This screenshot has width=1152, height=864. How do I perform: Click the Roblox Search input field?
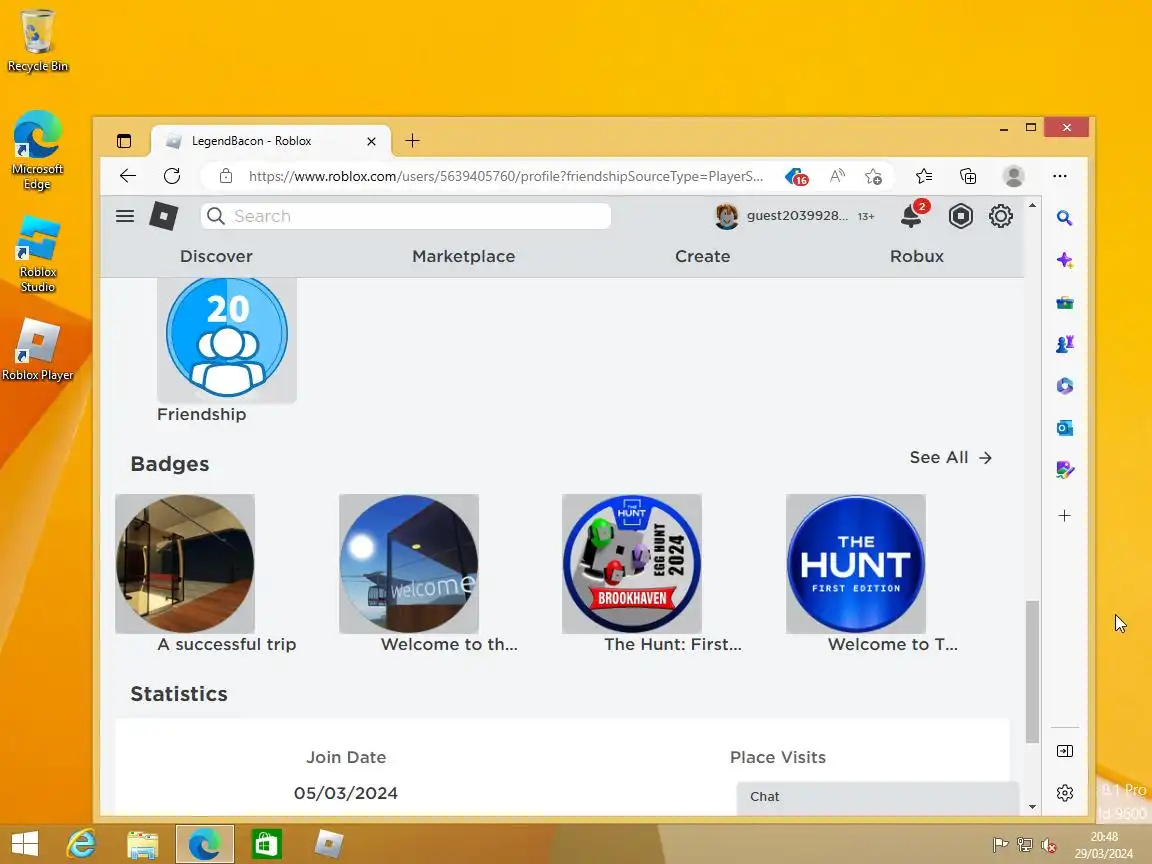(406, 216)
